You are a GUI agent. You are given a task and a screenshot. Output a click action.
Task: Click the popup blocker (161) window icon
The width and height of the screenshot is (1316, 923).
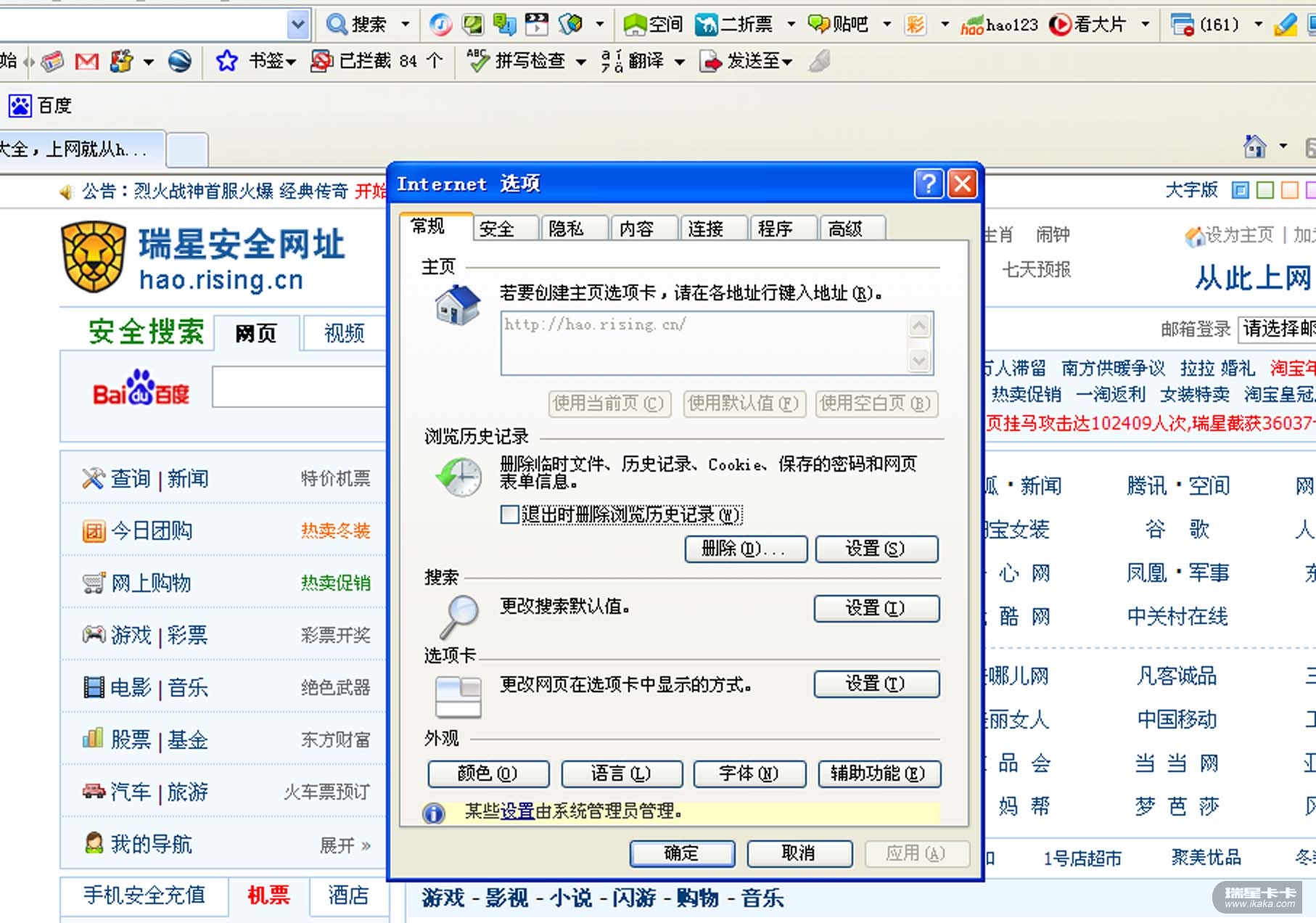pyautogui.click(x=1183, y=25)
